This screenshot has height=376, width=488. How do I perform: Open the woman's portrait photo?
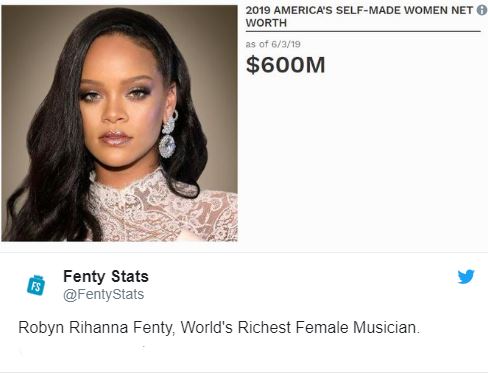119,123
